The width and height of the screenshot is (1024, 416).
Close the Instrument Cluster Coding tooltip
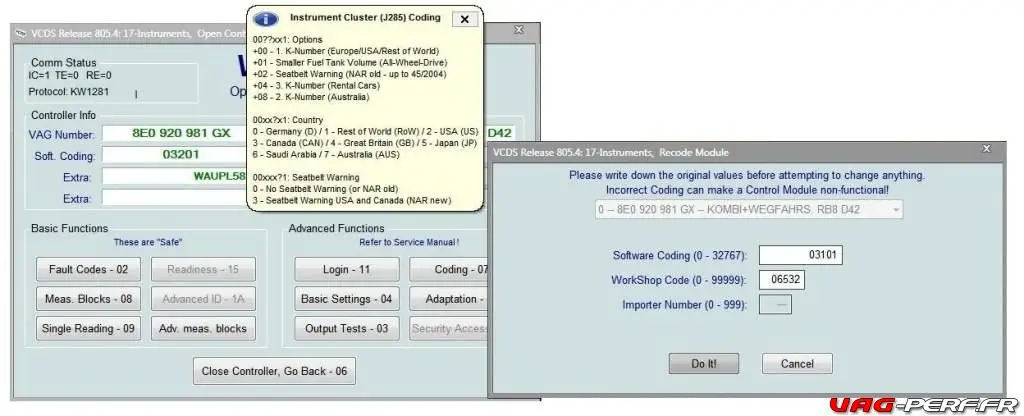coord(464,19)
